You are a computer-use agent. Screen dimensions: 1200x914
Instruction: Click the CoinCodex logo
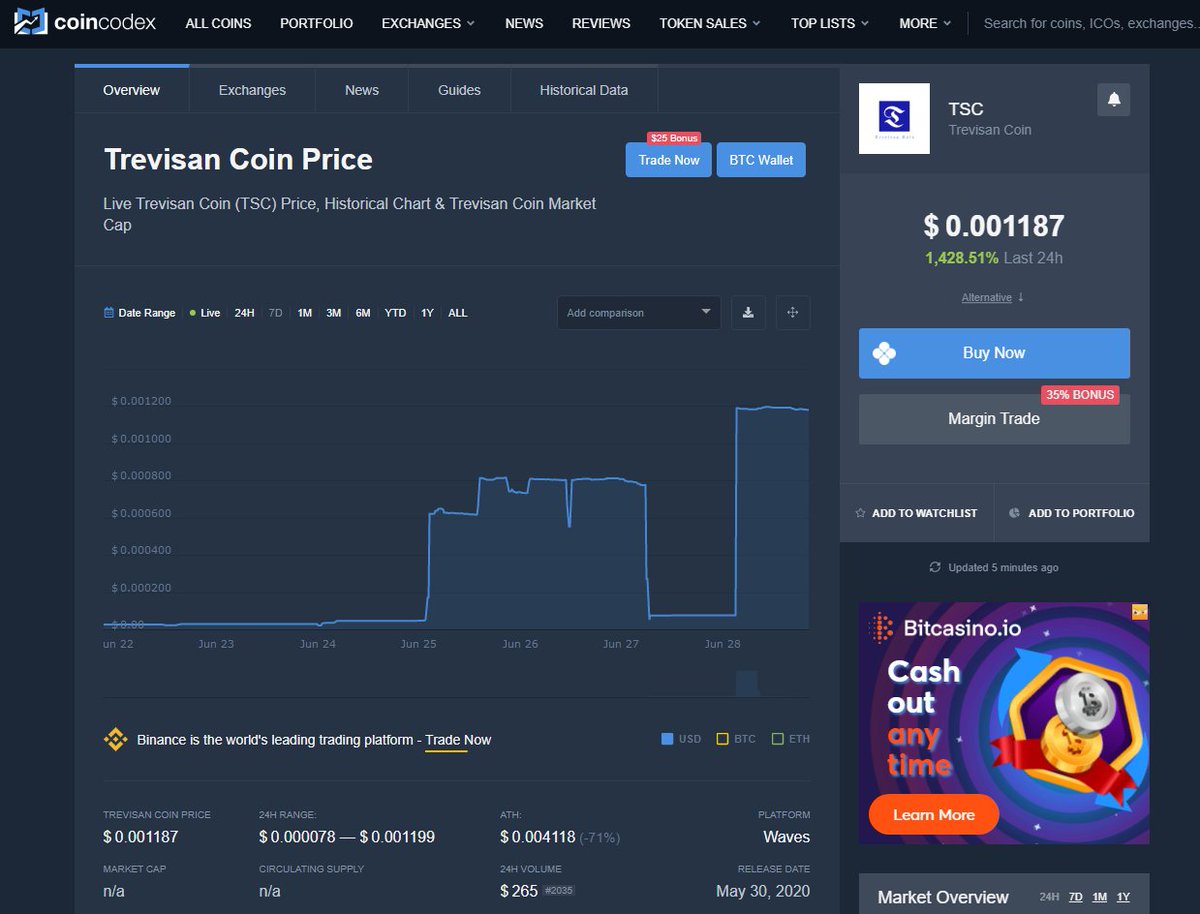(85, 22)
